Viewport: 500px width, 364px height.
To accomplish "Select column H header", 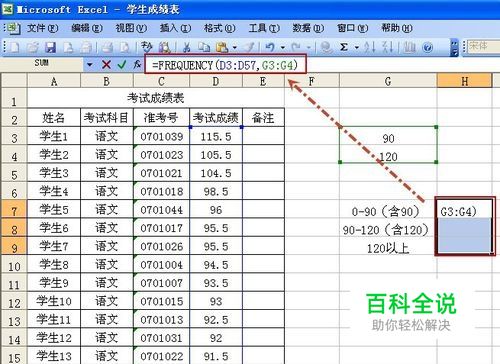I will [x=464, y=81].
